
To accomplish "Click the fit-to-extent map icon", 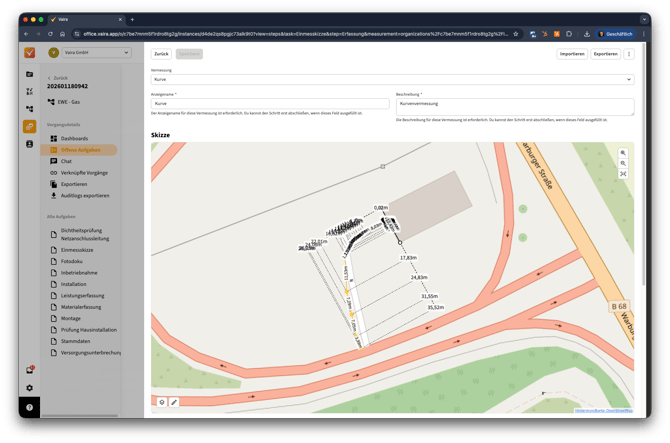I will tap(623, 173).
